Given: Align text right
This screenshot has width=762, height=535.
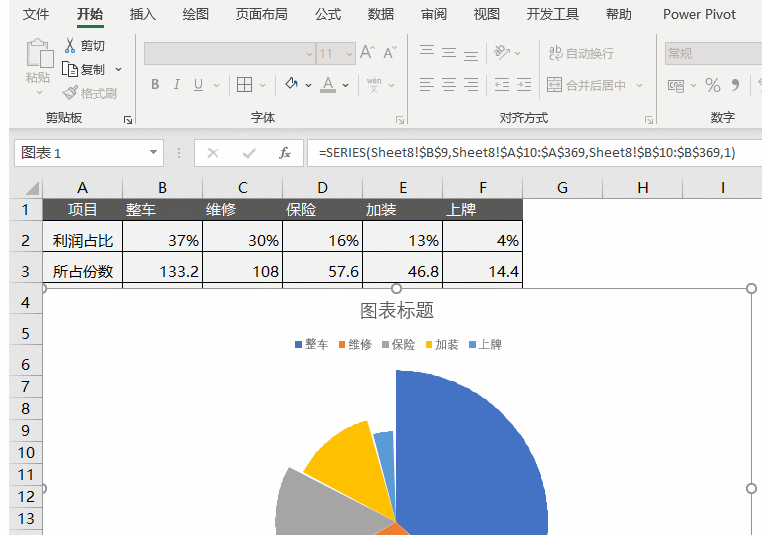Looking at the screenshot, I should [x=470, y=85].
